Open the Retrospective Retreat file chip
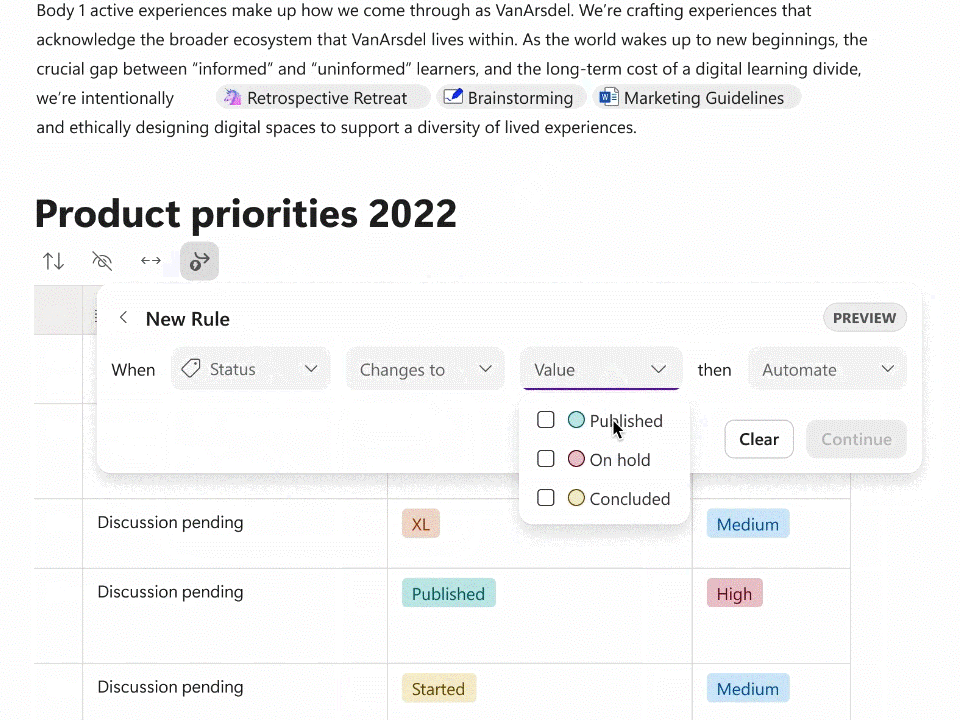 317,98
